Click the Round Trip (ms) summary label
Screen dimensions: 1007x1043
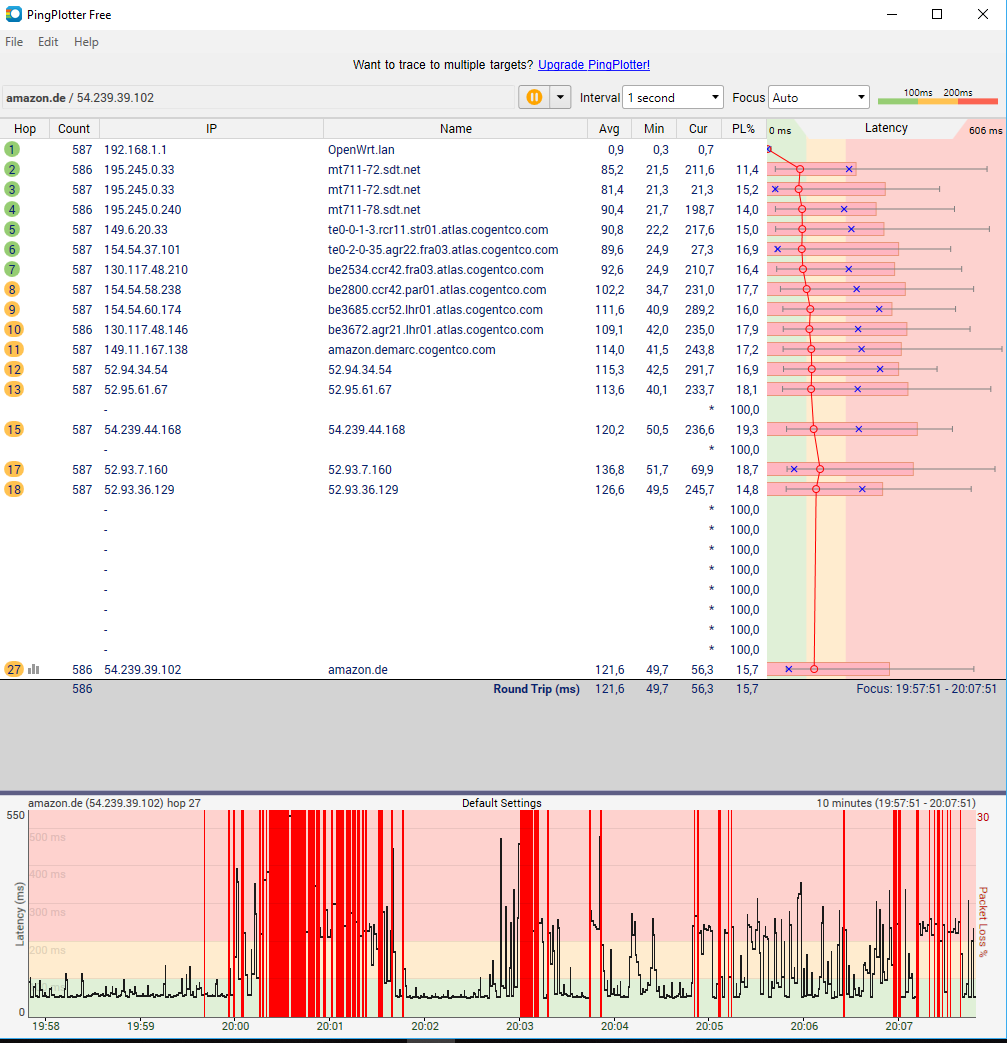pos(536,688)
